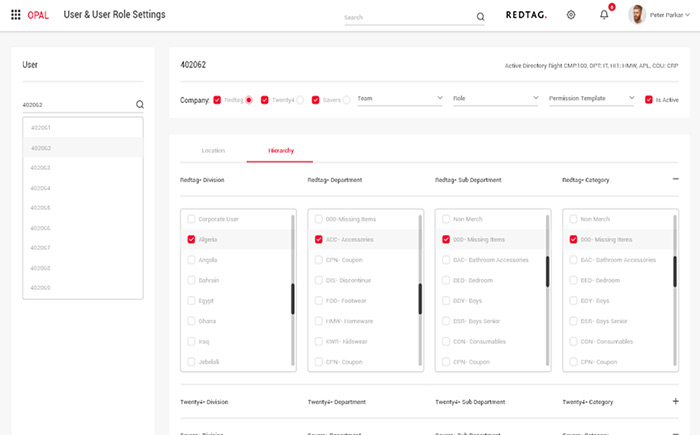This screenshot has width=700, height=435.
Task: Open the Role dropdown
Action: click(x=495, y=99)
